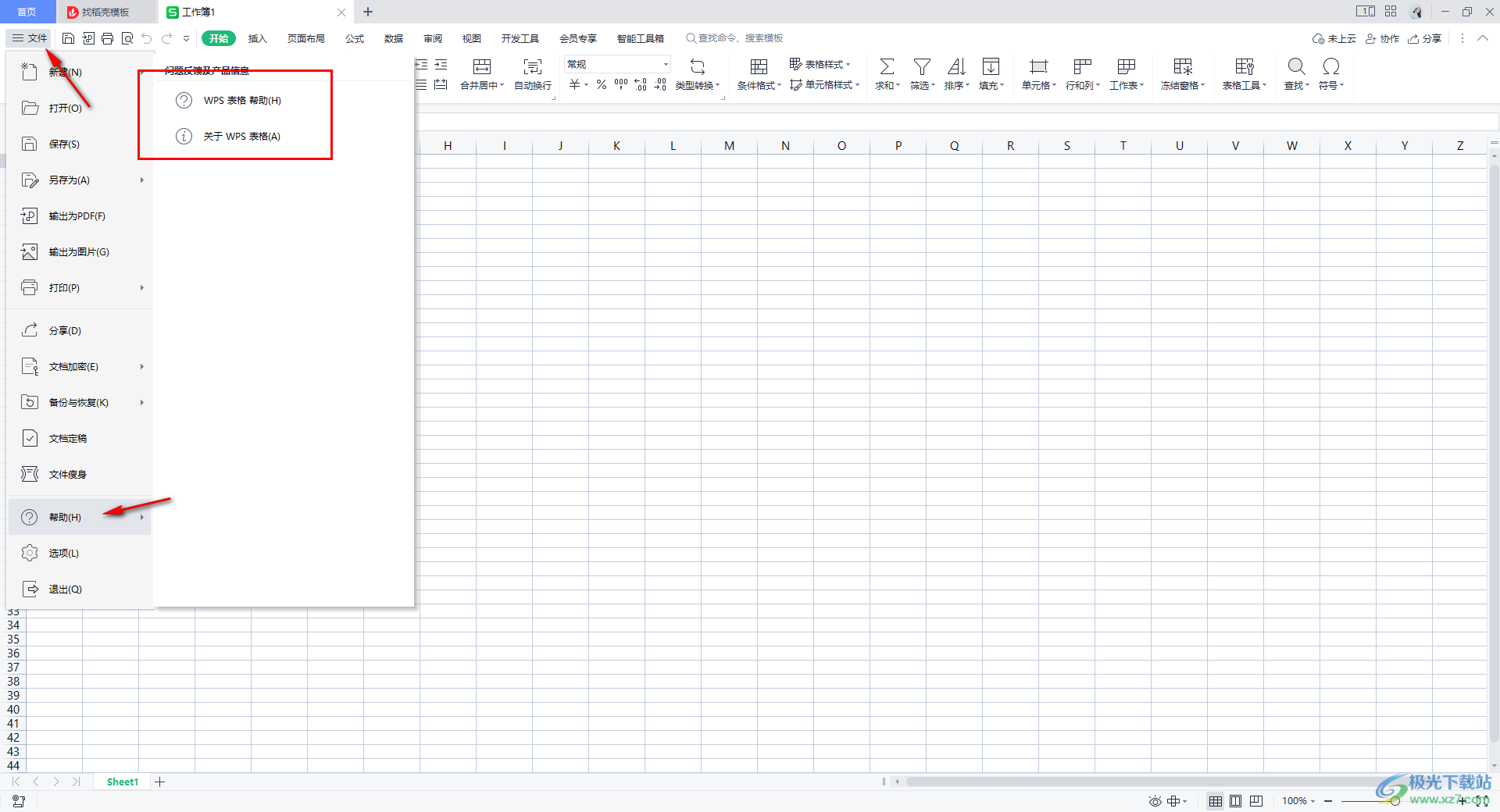Switch to the 页面布局 ribbon tab
This screenshot has height=812, width=1500.
point(305,38)
